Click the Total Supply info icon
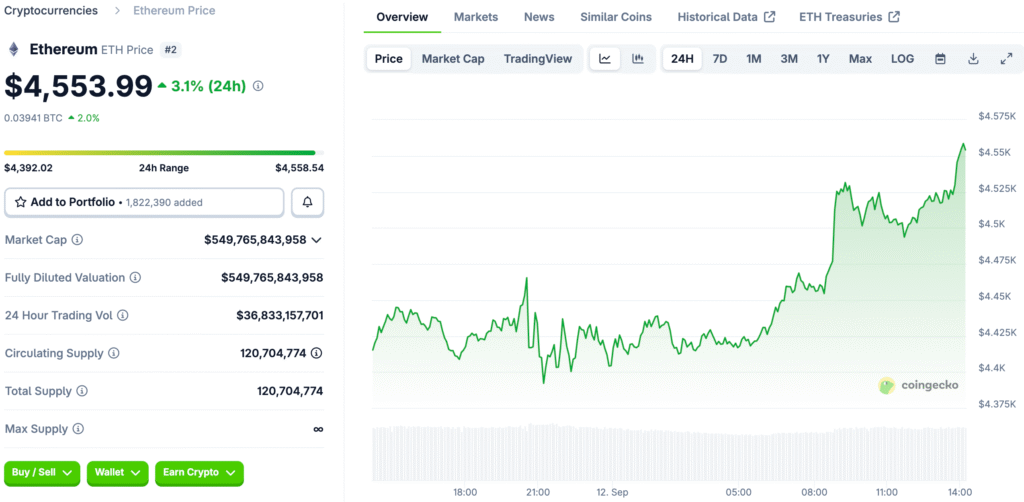Screen dimensions: 1024x502 (x=82, y=391)
